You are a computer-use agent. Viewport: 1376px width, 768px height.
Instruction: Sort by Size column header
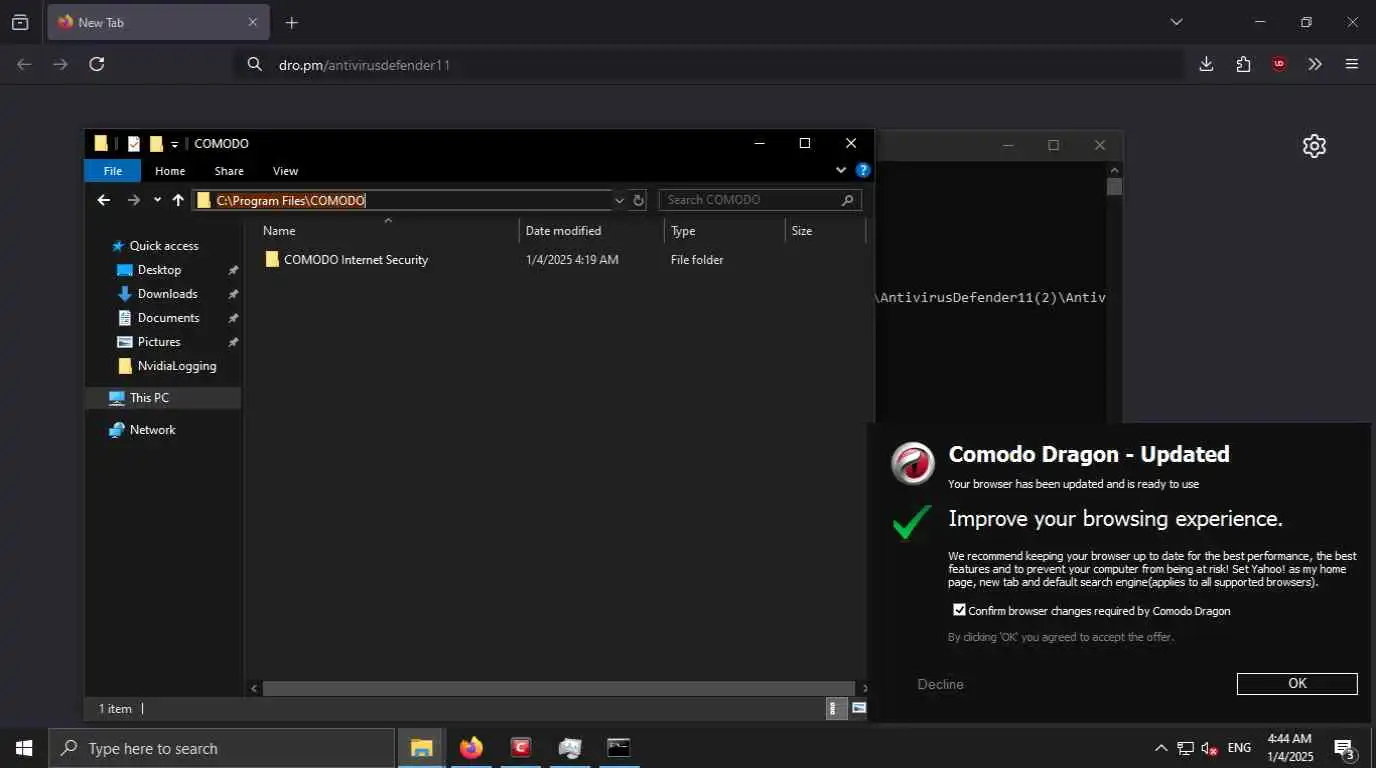coord(825,231)
